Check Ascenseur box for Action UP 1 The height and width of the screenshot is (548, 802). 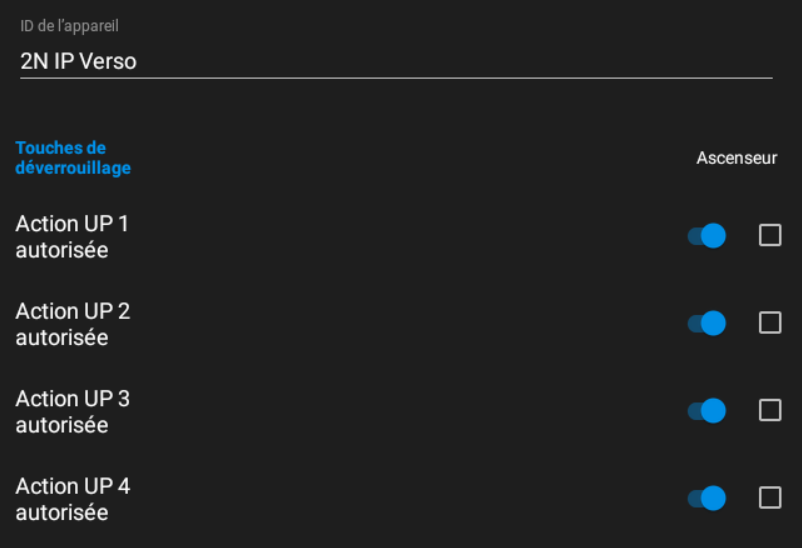[x=770, y=235]
